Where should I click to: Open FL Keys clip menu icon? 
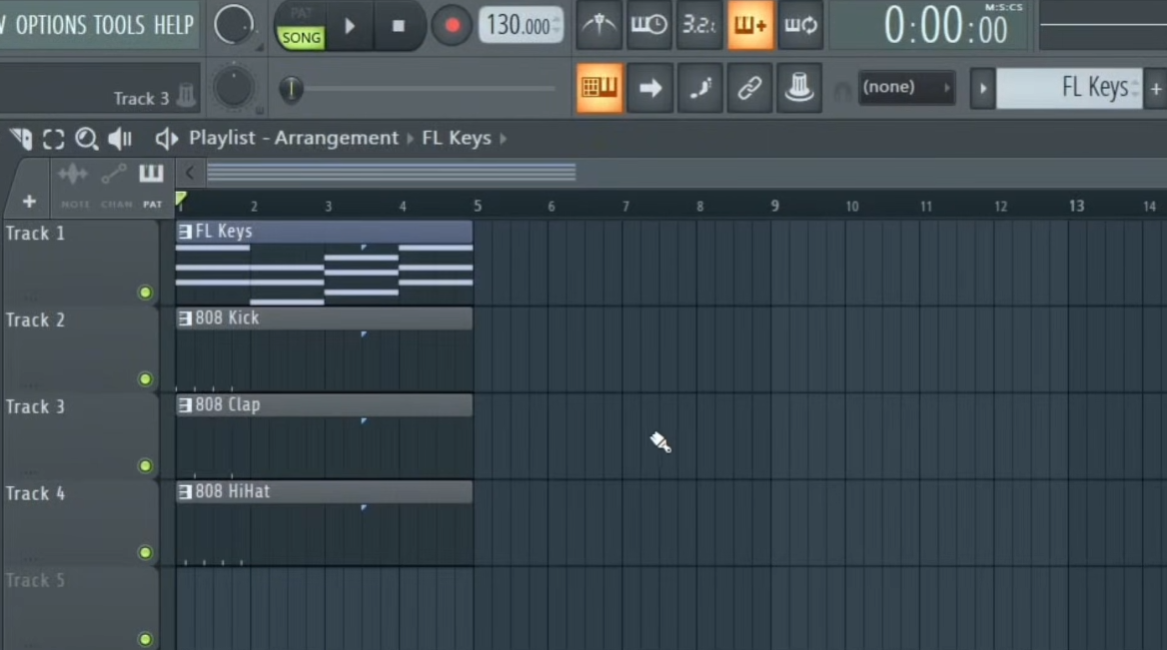click(185, 232)
